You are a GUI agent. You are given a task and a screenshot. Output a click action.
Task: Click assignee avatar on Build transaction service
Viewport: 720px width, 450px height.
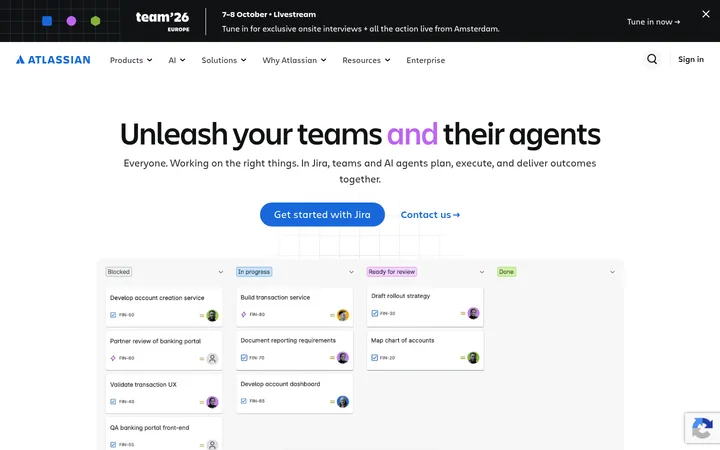(343, 315)
